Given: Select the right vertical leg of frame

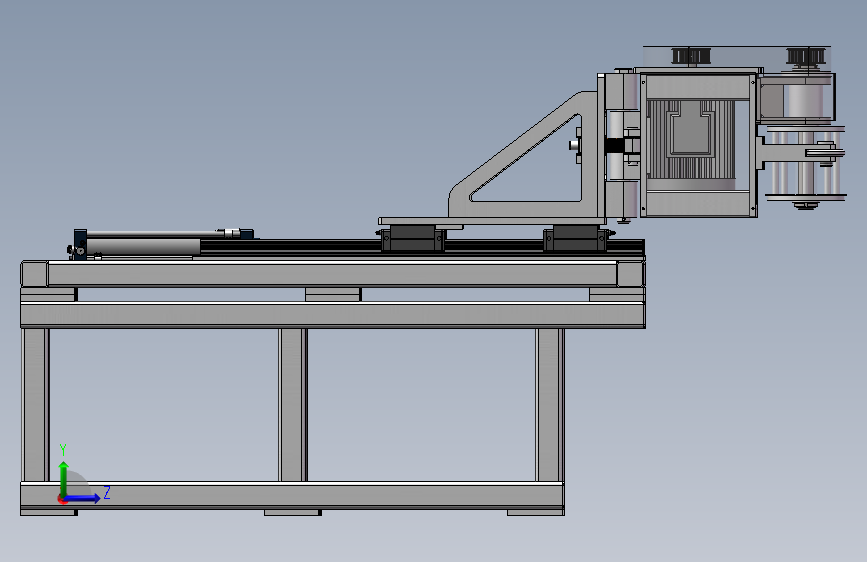Looking at the screenshot, I should point(550,405).
